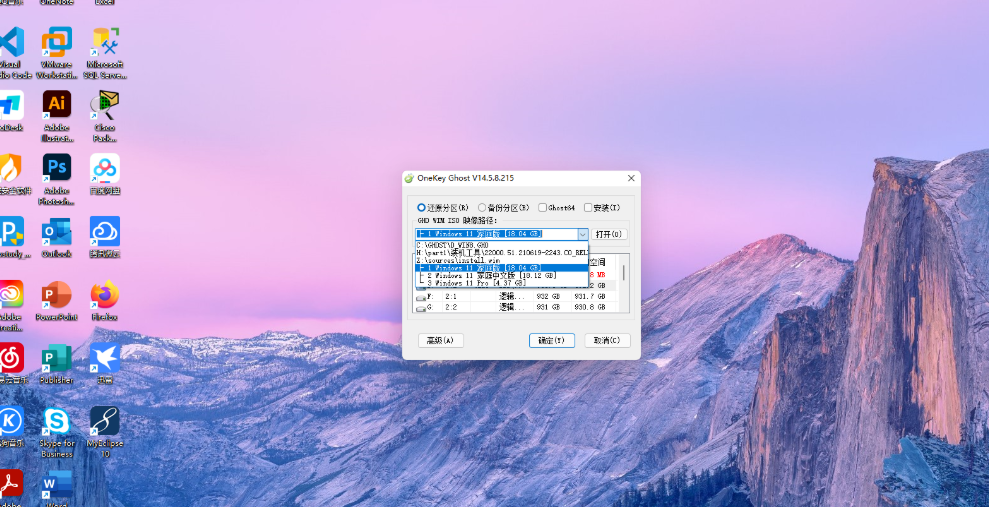Select the MyEclipse 10 desktop icon
This screenshot has height=507, width=989.
point(105,431)
